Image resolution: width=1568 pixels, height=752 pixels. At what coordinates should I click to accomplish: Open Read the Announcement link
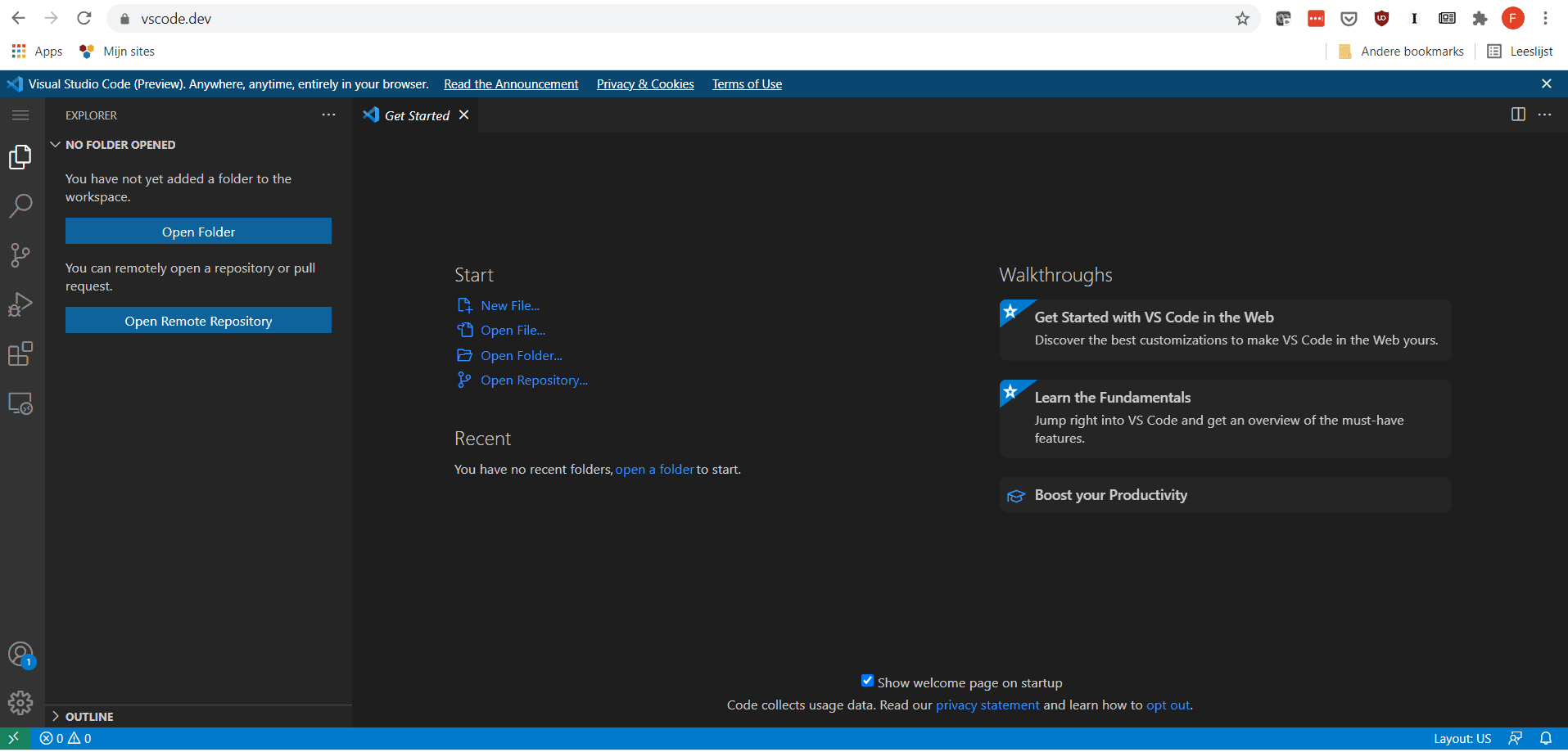coord(511,83)
